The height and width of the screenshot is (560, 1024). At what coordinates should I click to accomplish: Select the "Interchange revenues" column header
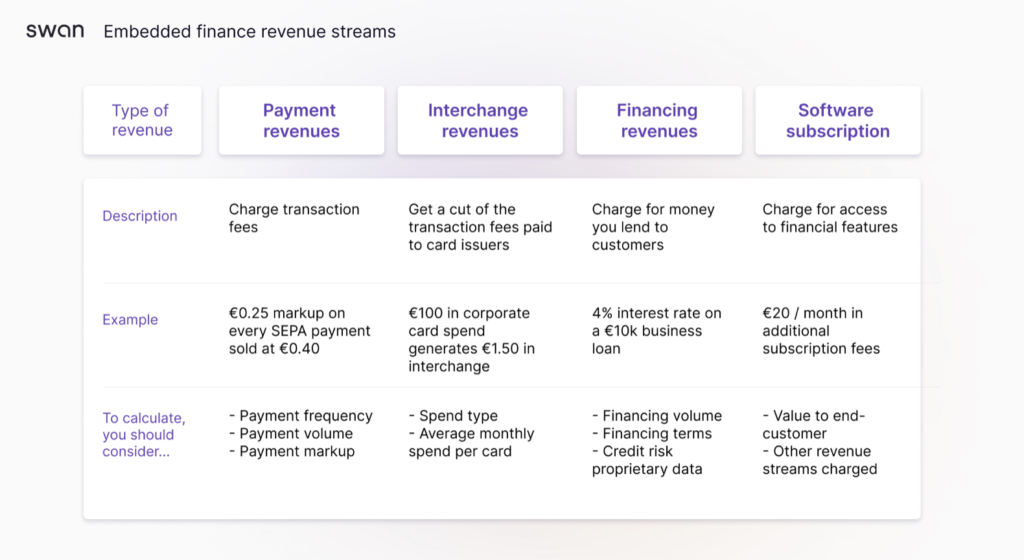[x=479, y=120]
